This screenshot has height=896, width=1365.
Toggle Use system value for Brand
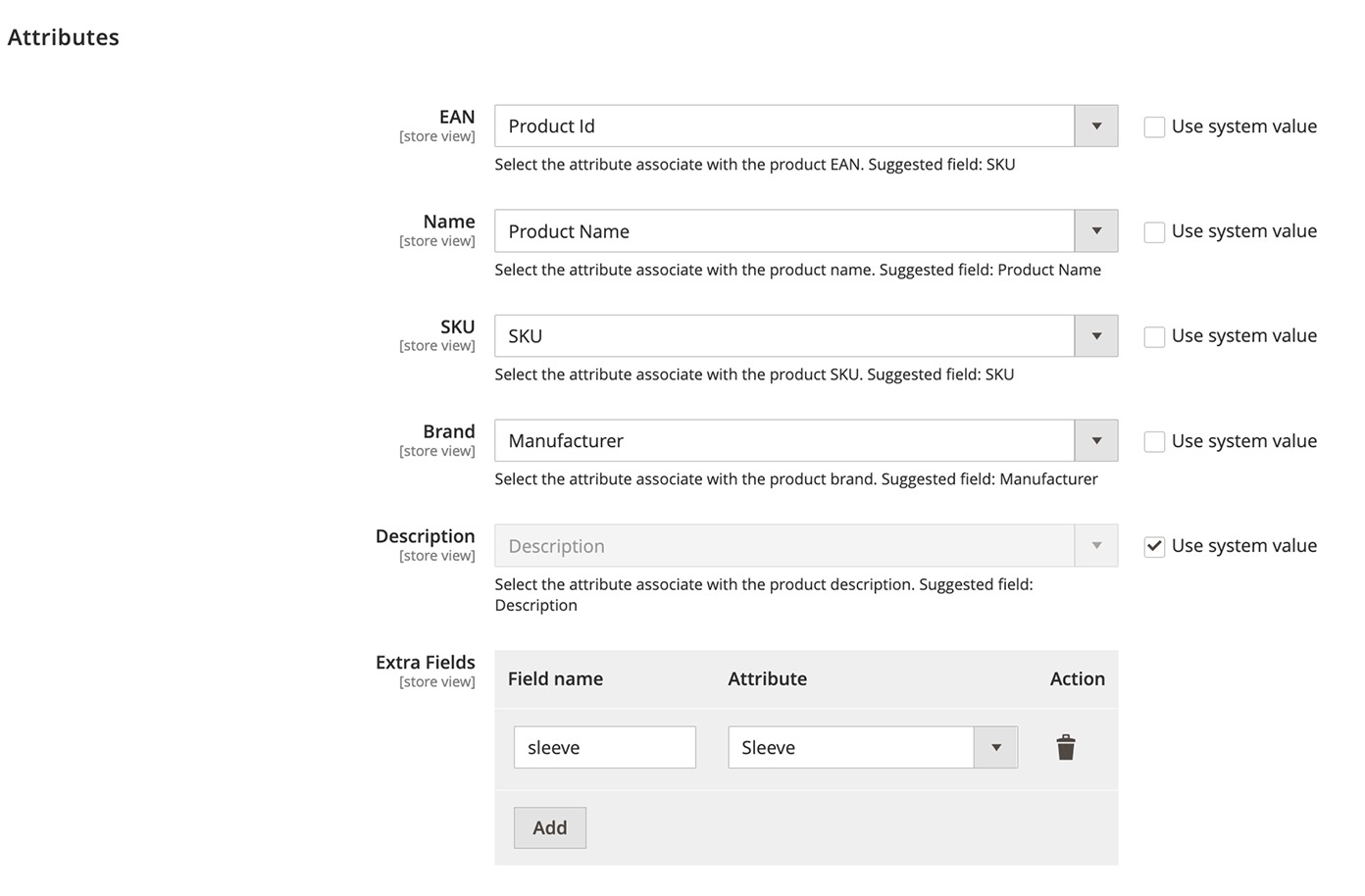(x=1154, y=442)
